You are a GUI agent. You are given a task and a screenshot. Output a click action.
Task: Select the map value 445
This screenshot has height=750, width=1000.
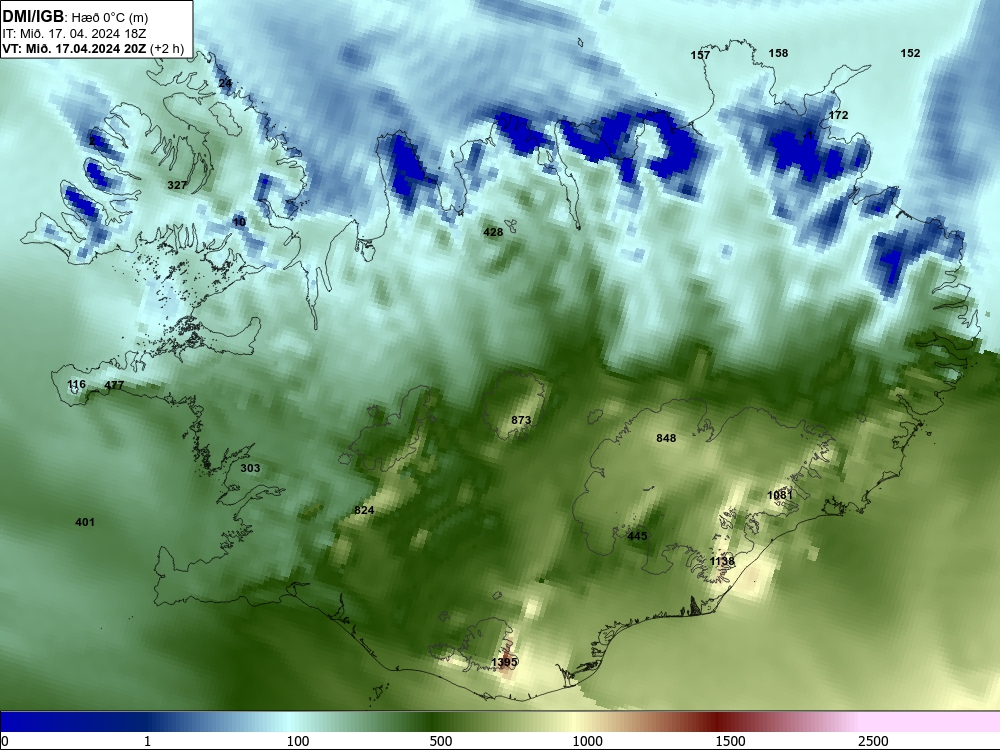(637, 536)
